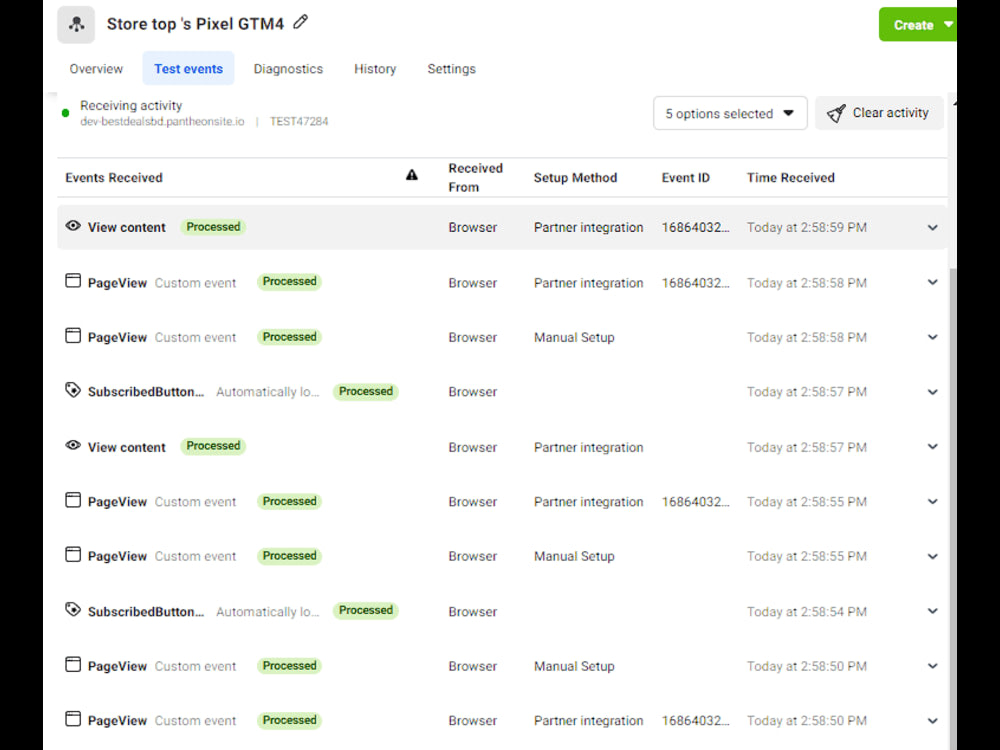Click Today at 2:58:54 PM timestamp
The image size is (1000, 750).
click(x=807, y=612)
